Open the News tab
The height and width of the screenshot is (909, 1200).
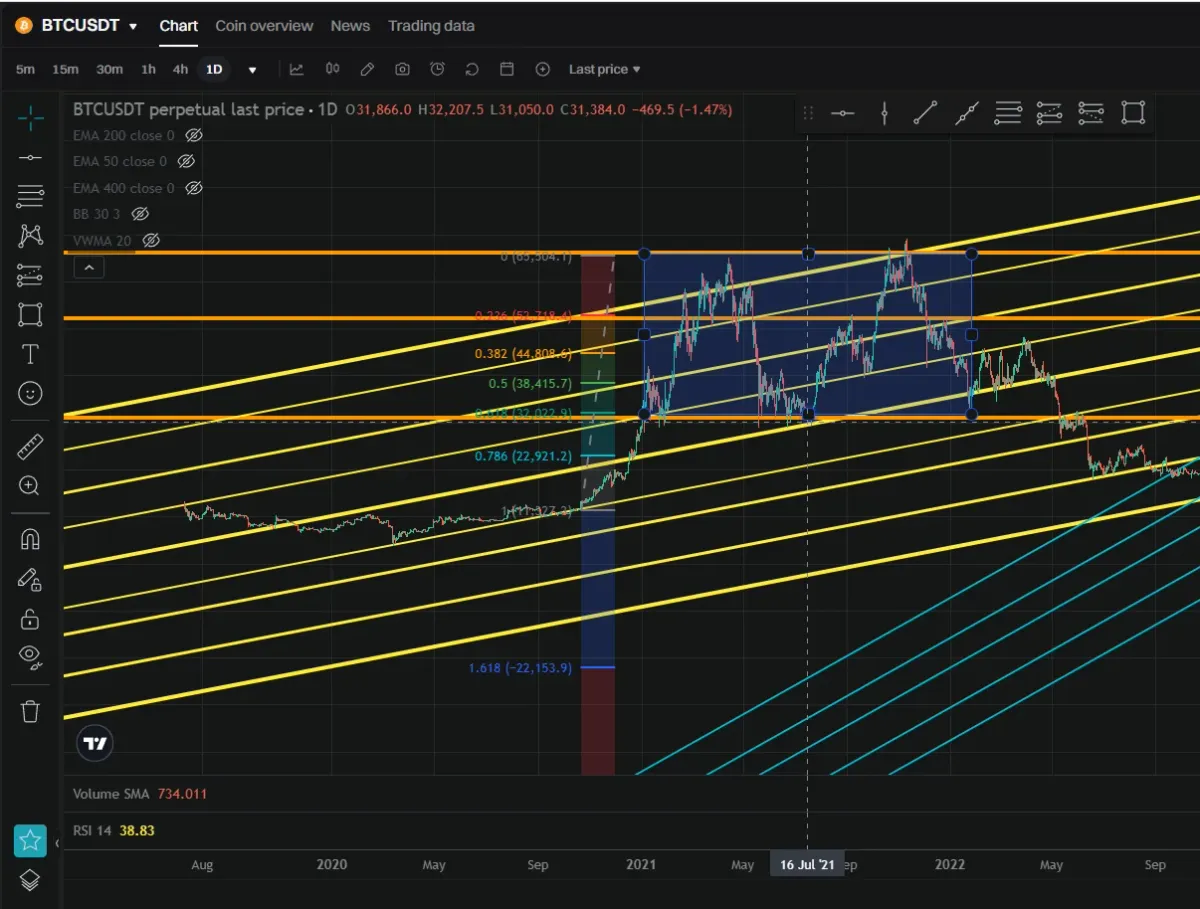tap(350, 26)
